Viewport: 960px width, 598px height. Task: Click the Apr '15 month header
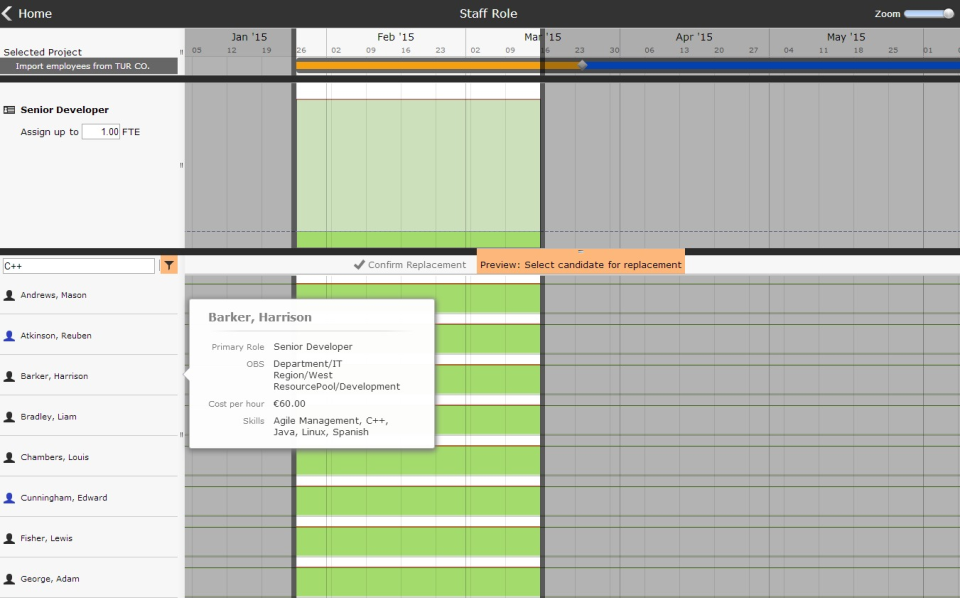click(694, 36)
